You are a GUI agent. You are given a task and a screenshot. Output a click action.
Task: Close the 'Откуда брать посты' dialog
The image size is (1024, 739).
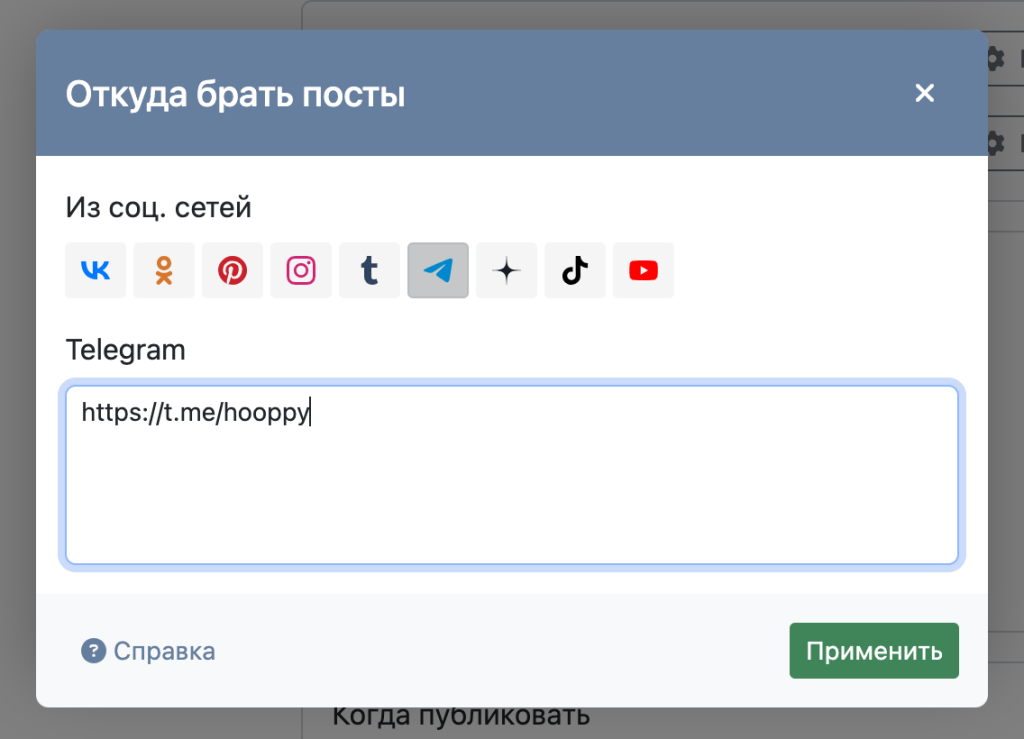click(x=925, y=93)
